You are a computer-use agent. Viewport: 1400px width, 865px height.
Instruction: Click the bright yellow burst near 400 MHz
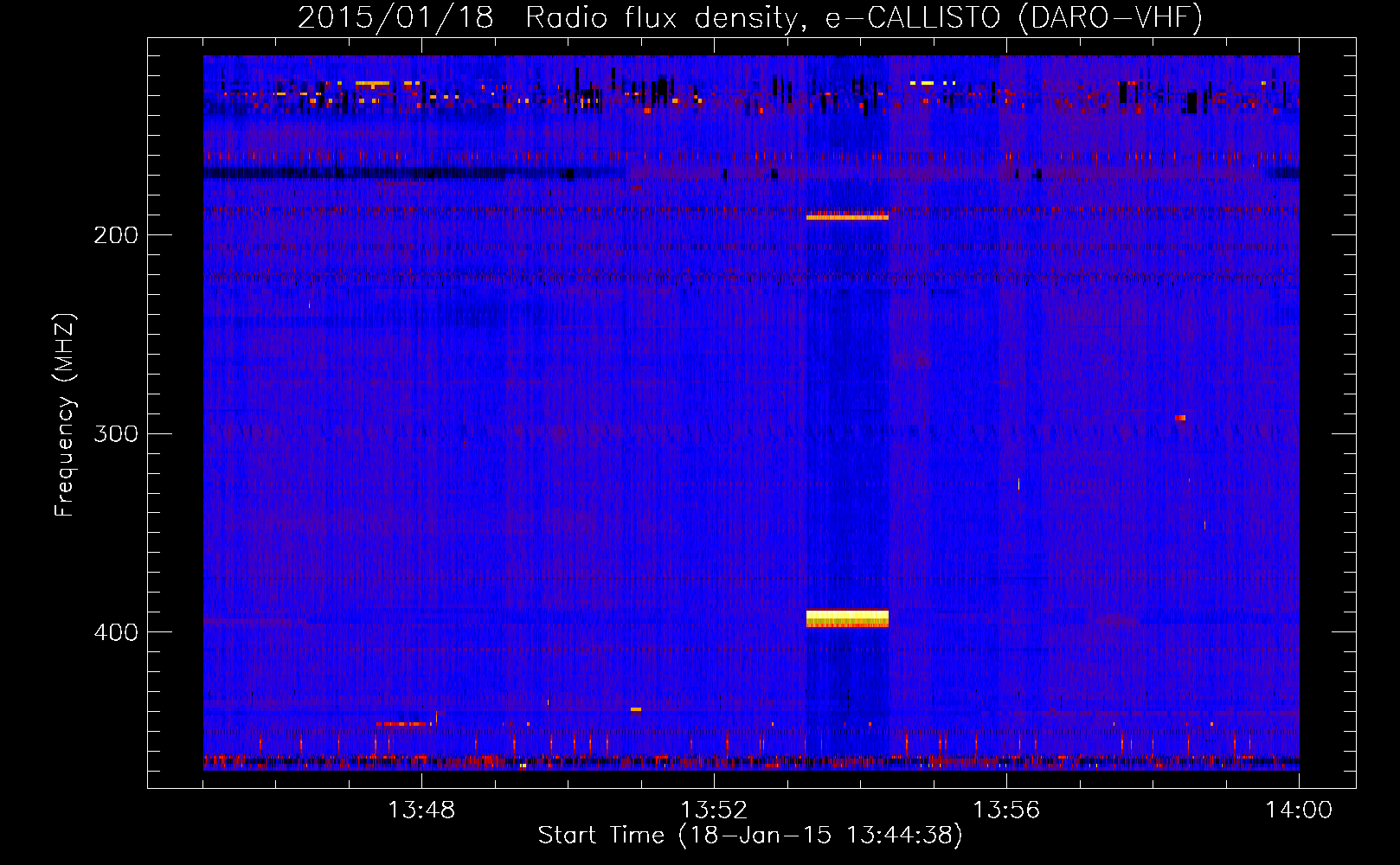pos(847,618)
